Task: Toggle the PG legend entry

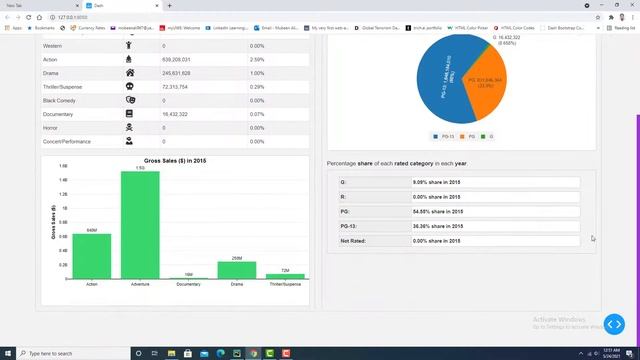Action: pos(467,136)
